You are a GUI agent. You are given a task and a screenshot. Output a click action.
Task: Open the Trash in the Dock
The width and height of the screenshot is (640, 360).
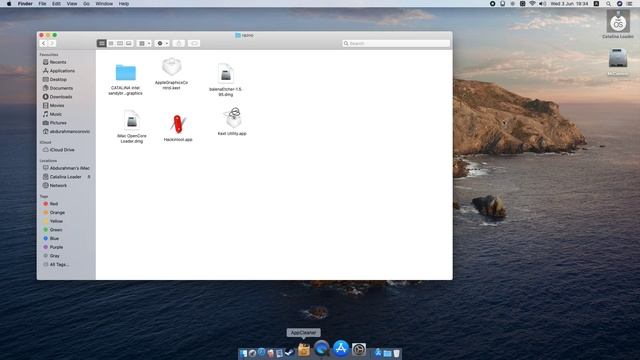click(x=396, y=353)
